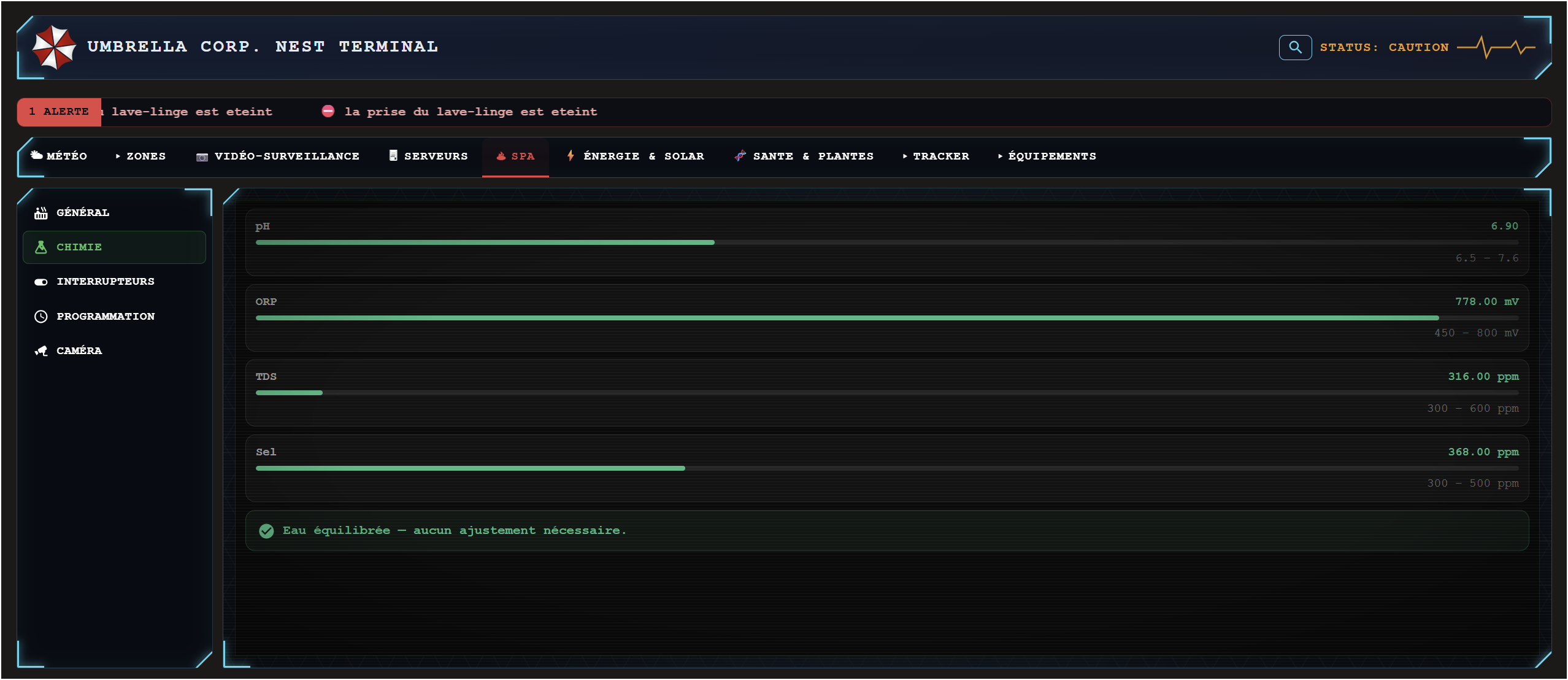Click the red spa icon in the navigation bar

pos(501,156)
